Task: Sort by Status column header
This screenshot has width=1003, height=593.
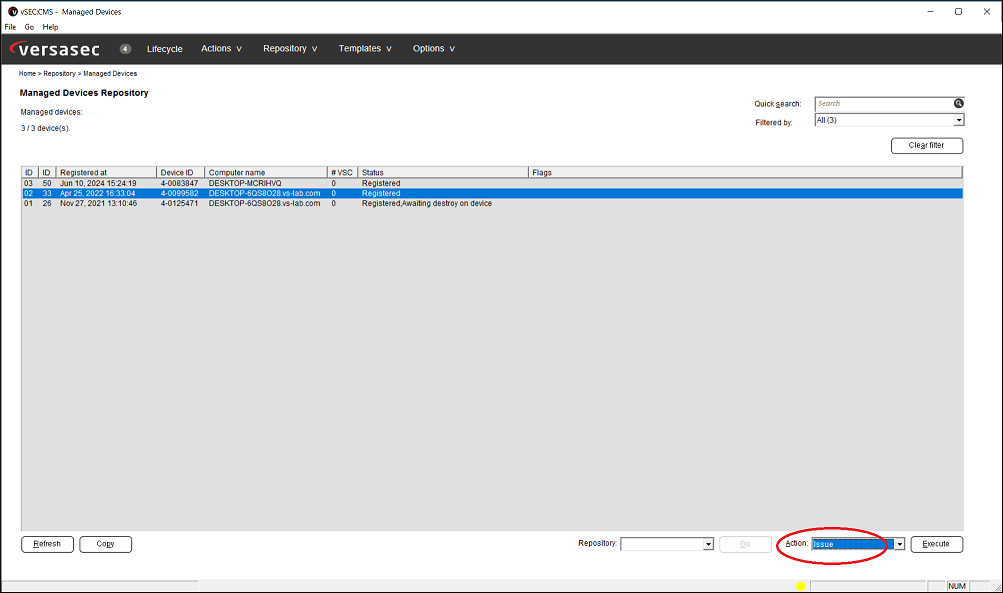Action: [443, 172]
